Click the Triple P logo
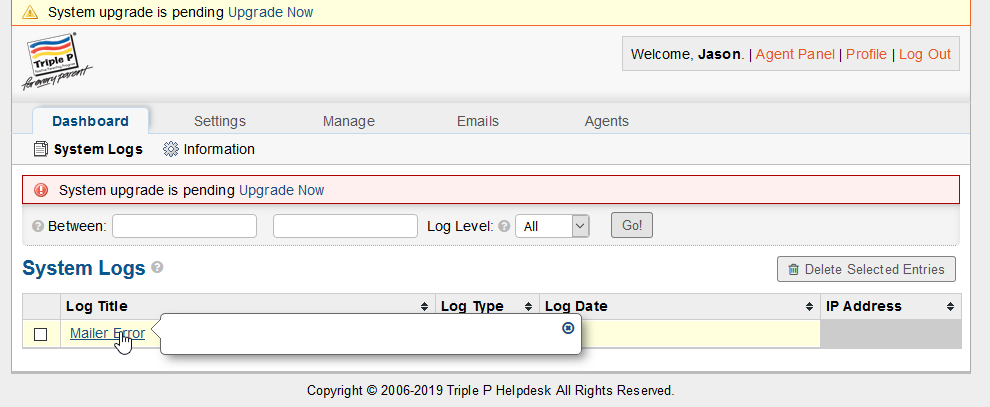Viewport: 990px width, 407px height. tap(58, 60)
